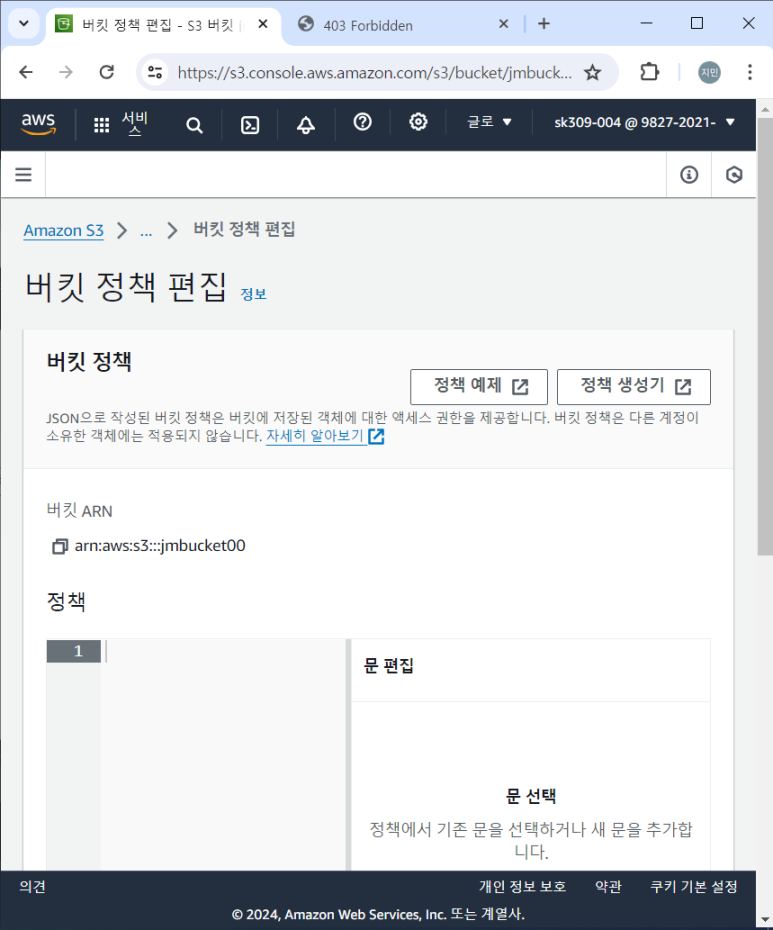Open the 정책 예제 button
Screen dimensions: 773x930
coord(479,387)
